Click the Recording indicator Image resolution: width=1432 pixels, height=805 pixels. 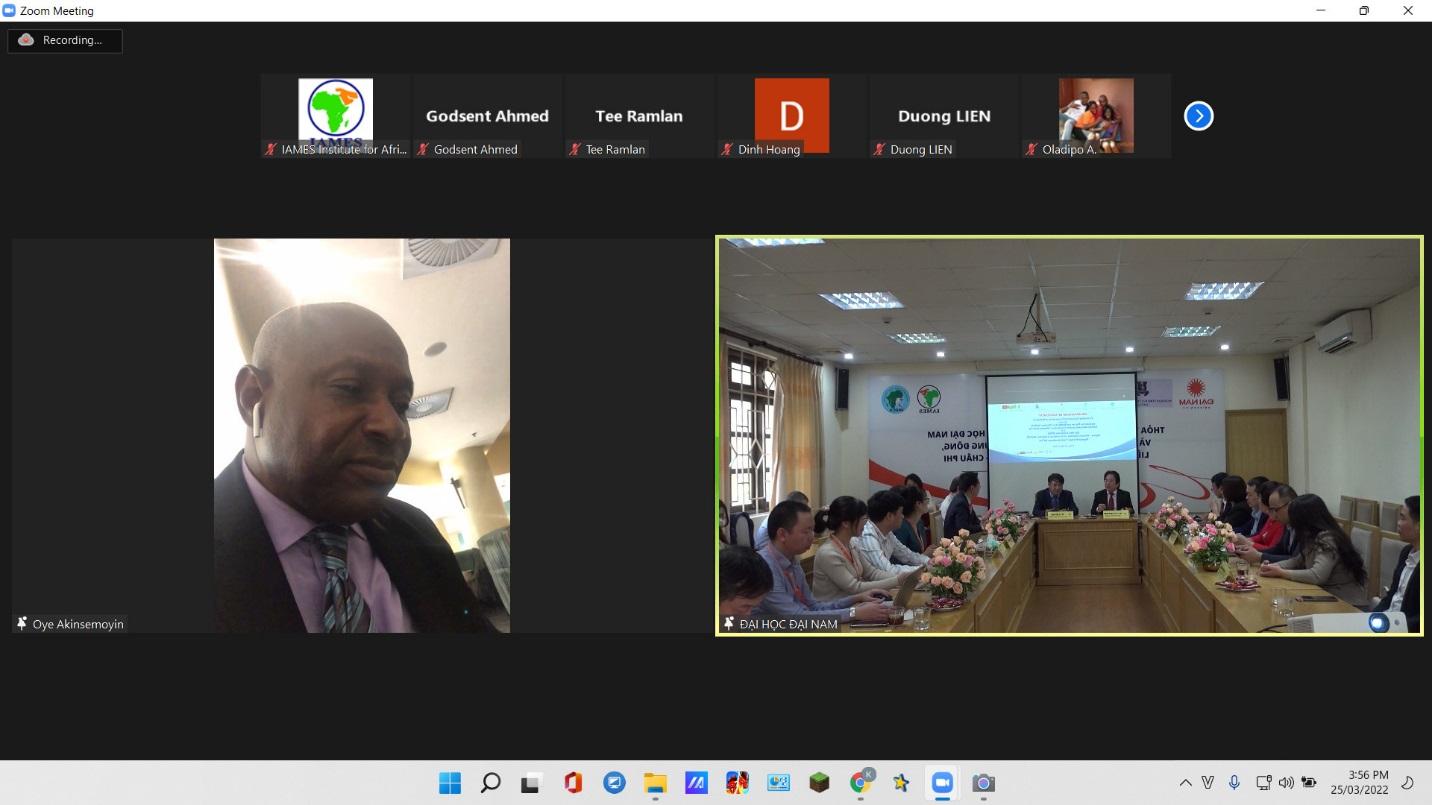[64, 40]
